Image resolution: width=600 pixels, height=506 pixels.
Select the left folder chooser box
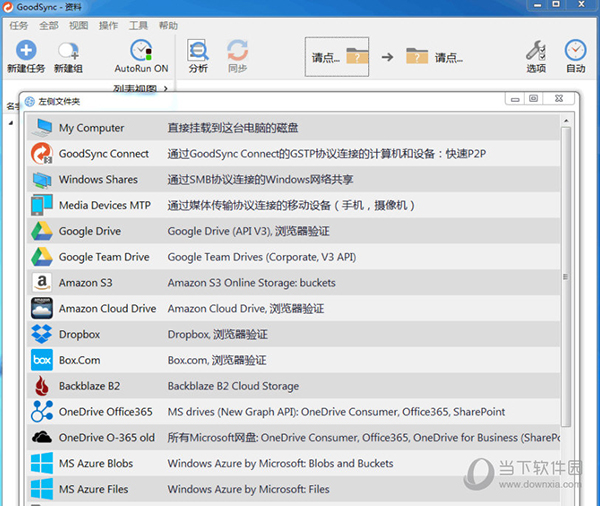pos(337,57)
